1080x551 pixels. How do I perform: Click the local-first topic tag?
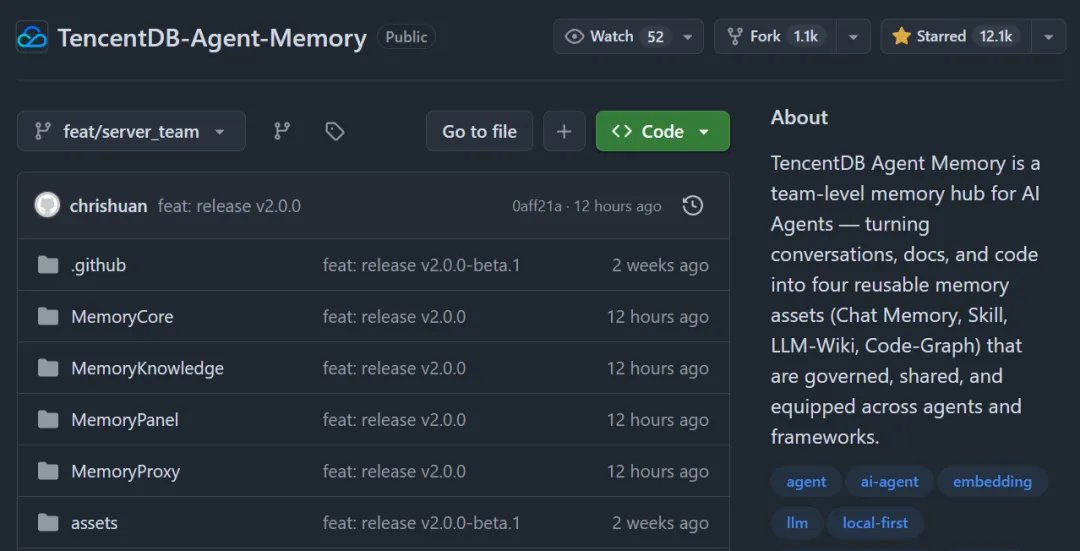(875, 523)
